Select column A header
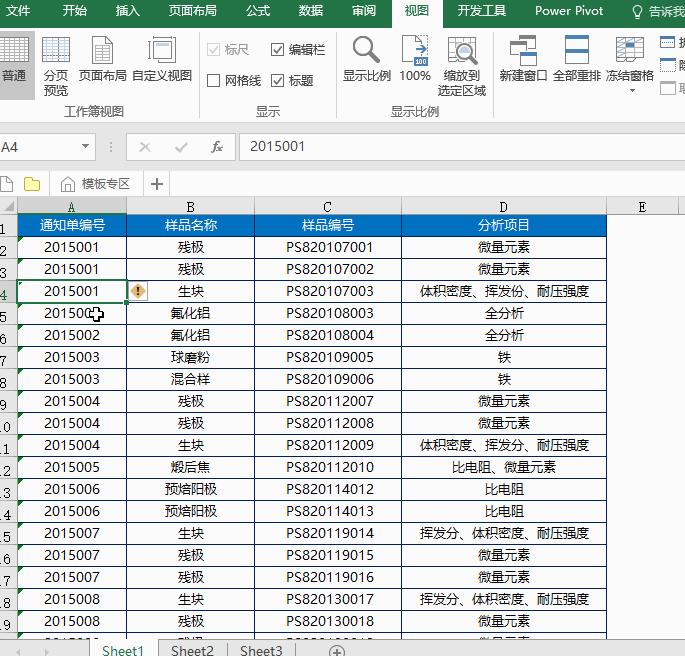The width and height of the screenshot is (685, 656). (72, 206)
